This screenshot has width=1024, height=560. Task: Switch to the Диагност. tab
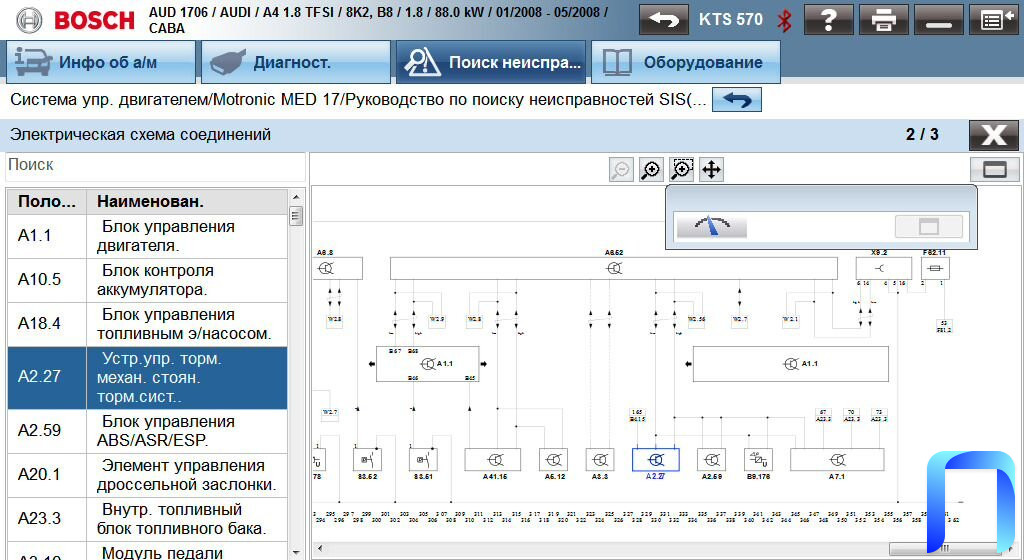point(296,62)
